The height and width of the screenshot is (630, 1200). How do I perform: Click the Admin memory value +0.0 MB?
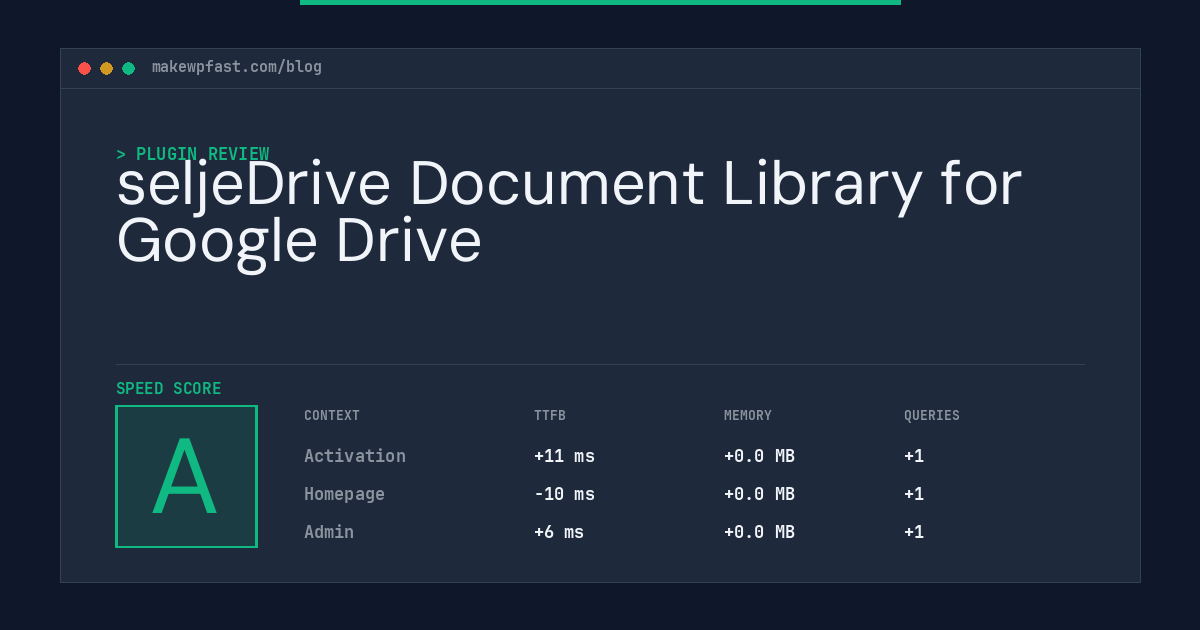pos(759,532)
